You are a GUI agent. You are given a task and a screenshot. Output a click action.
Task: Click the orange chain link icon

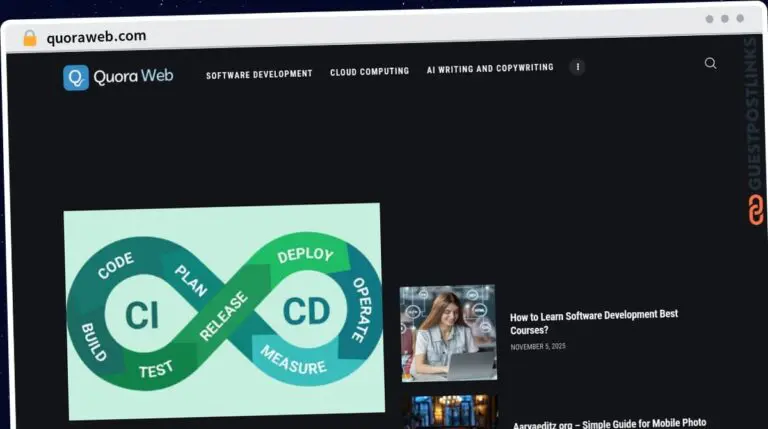click(x=756, y=210)
